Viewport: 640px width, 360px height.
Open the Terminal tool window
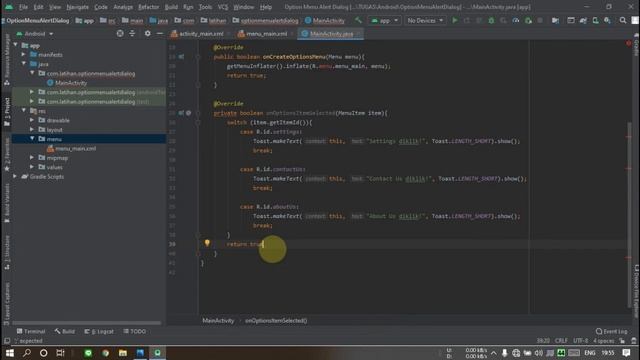[31, 331]
